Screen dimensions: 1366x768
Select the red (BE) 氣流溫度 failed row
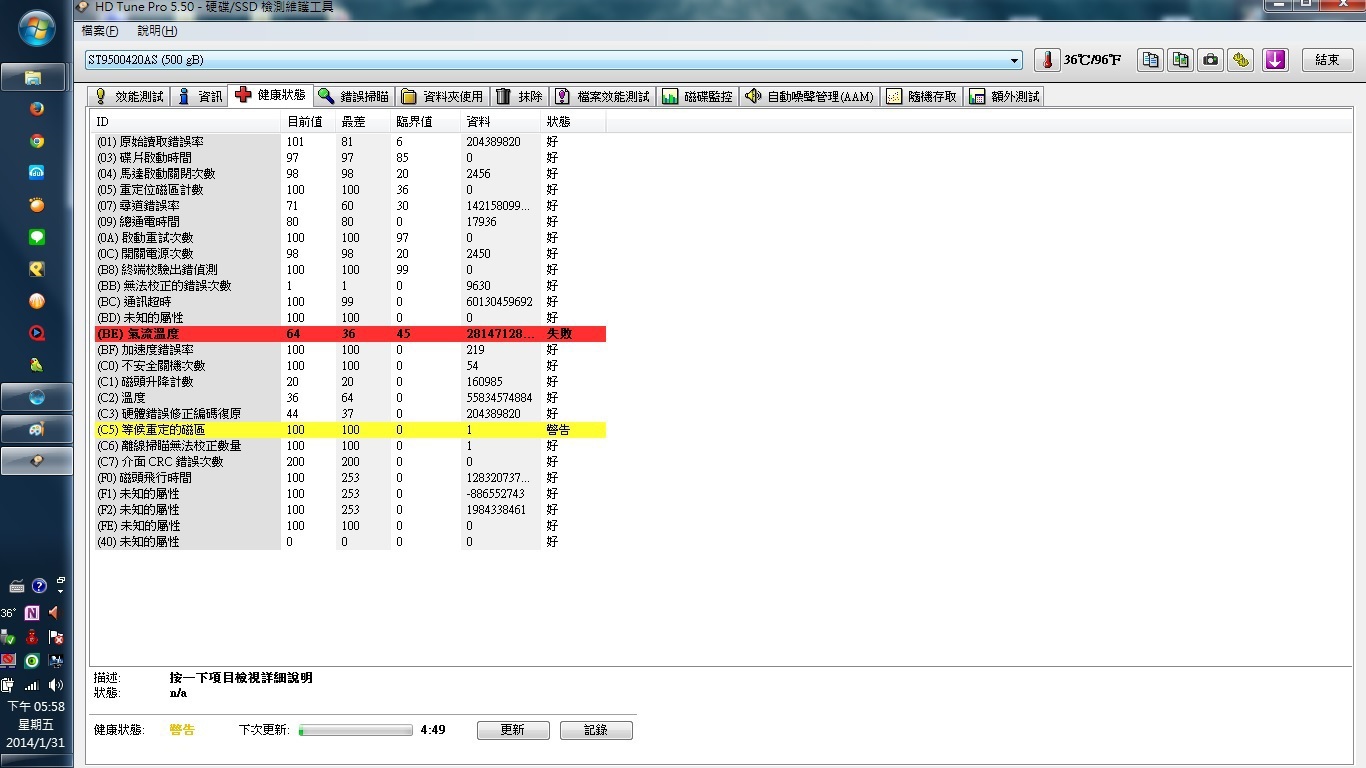point(350,333)
